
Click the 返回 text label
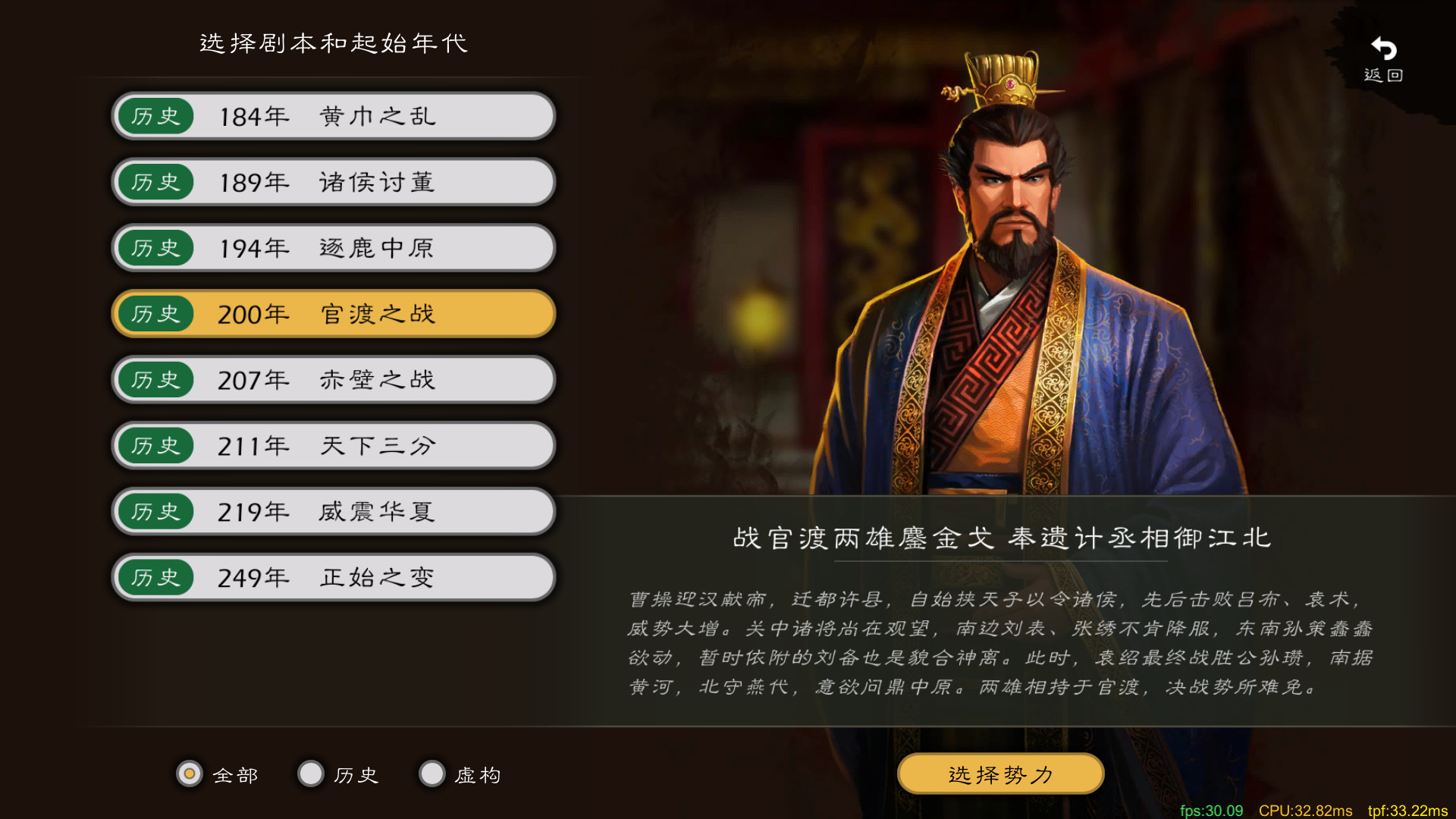[1384, 75]
